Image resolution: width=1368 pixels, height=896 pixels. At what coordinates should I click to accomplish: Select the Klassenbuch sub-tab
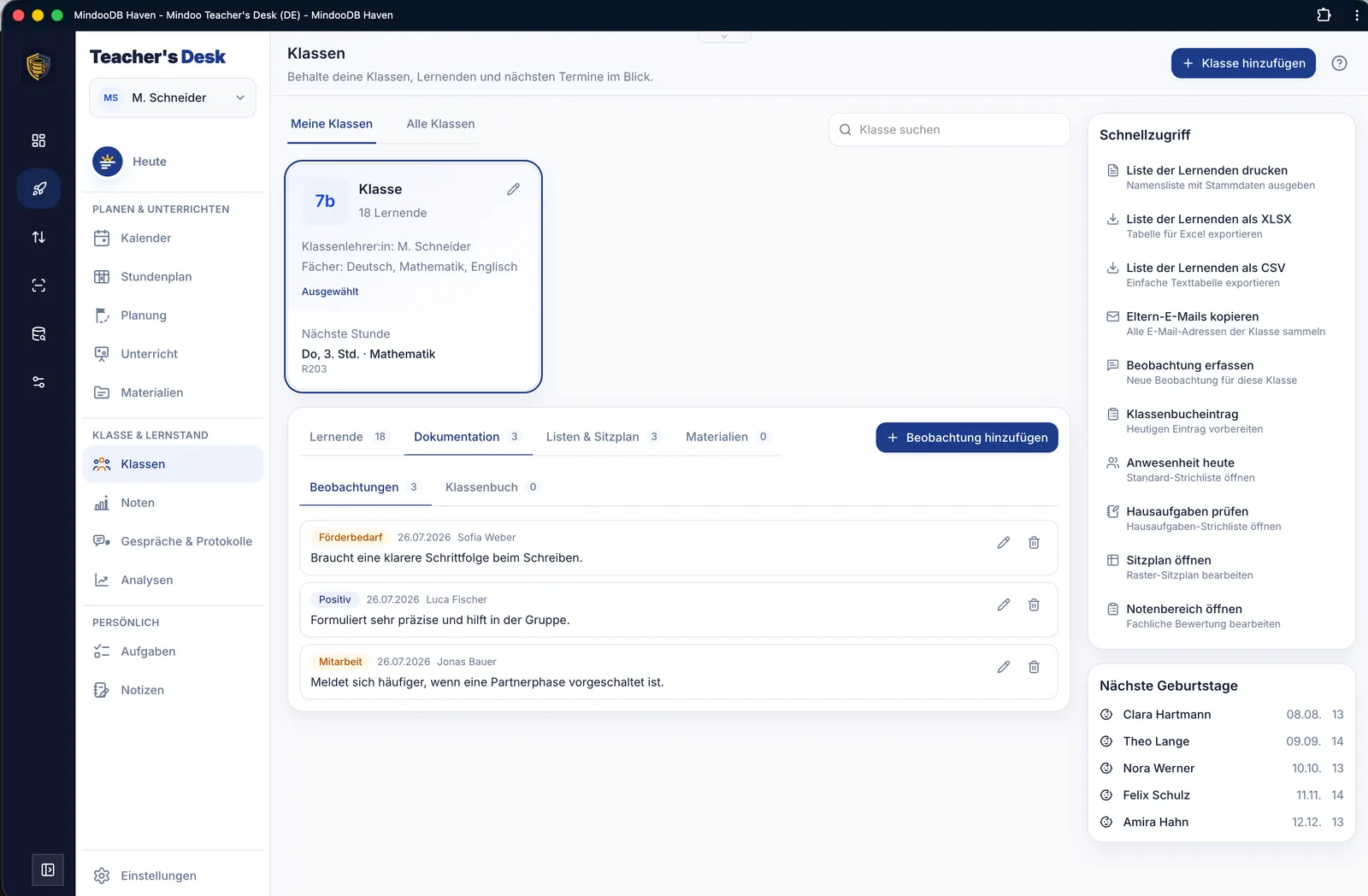(492, 487)
